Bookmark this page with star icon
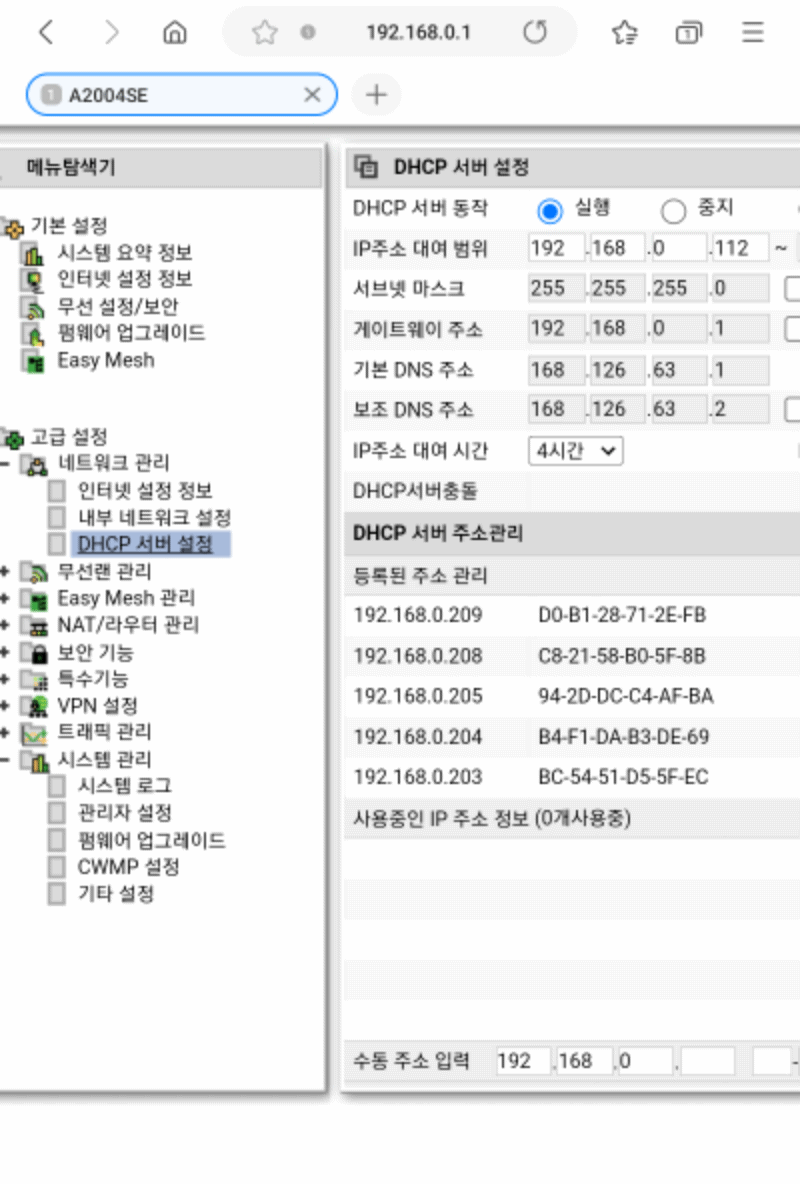The height and width of the screenshot is (1184, 800). (264, 32)
